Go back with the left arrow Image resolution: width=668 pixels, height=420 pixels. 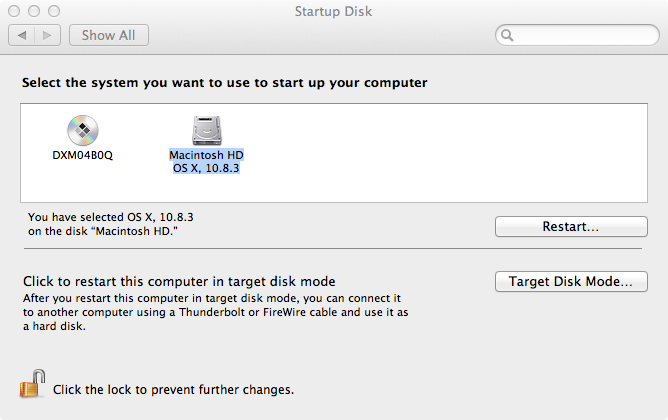click(x=22, y=35)
